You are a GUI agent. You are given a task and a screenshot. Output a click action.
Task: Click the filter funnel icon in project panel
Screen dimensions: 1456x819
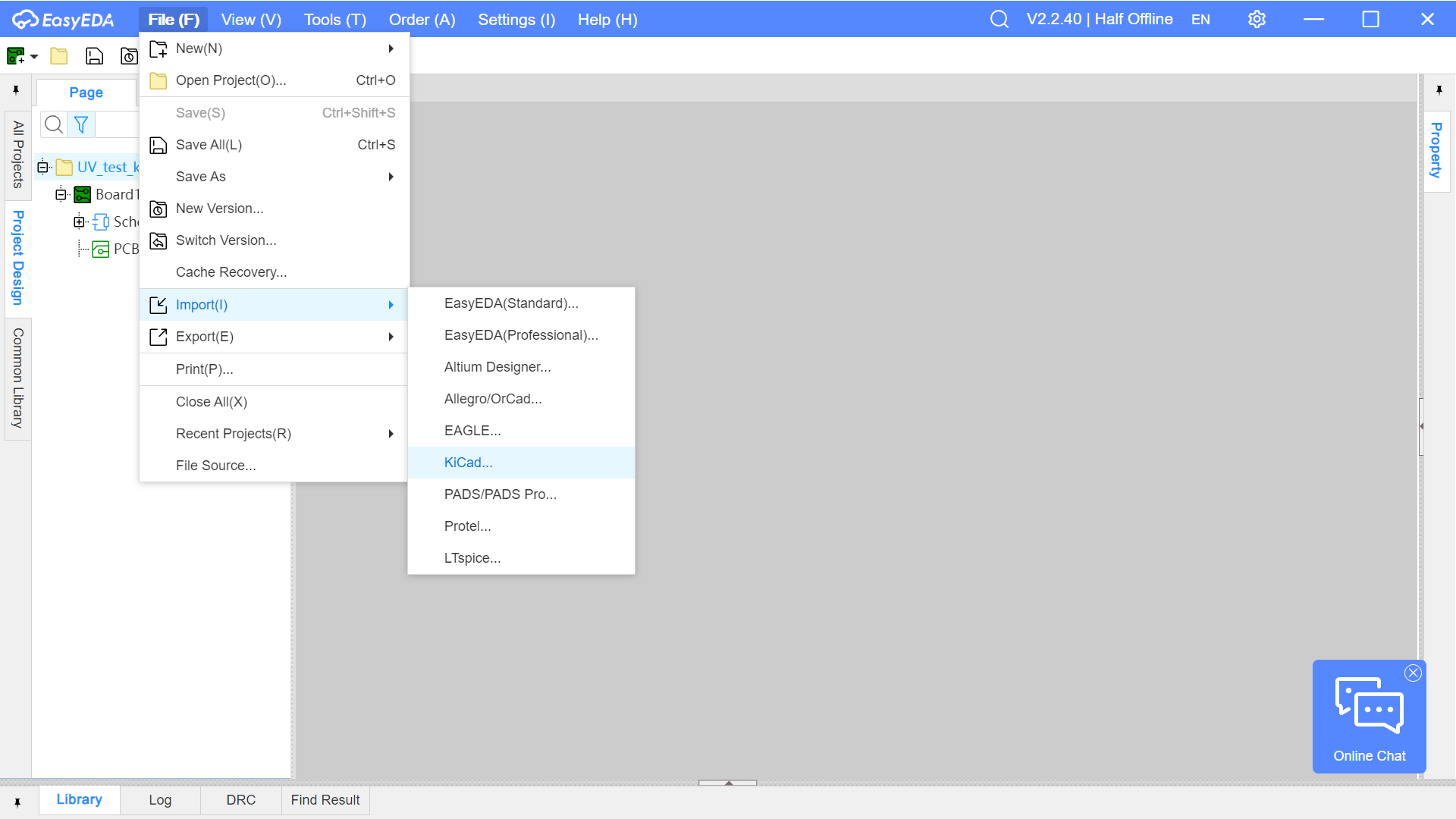[81, 124]
